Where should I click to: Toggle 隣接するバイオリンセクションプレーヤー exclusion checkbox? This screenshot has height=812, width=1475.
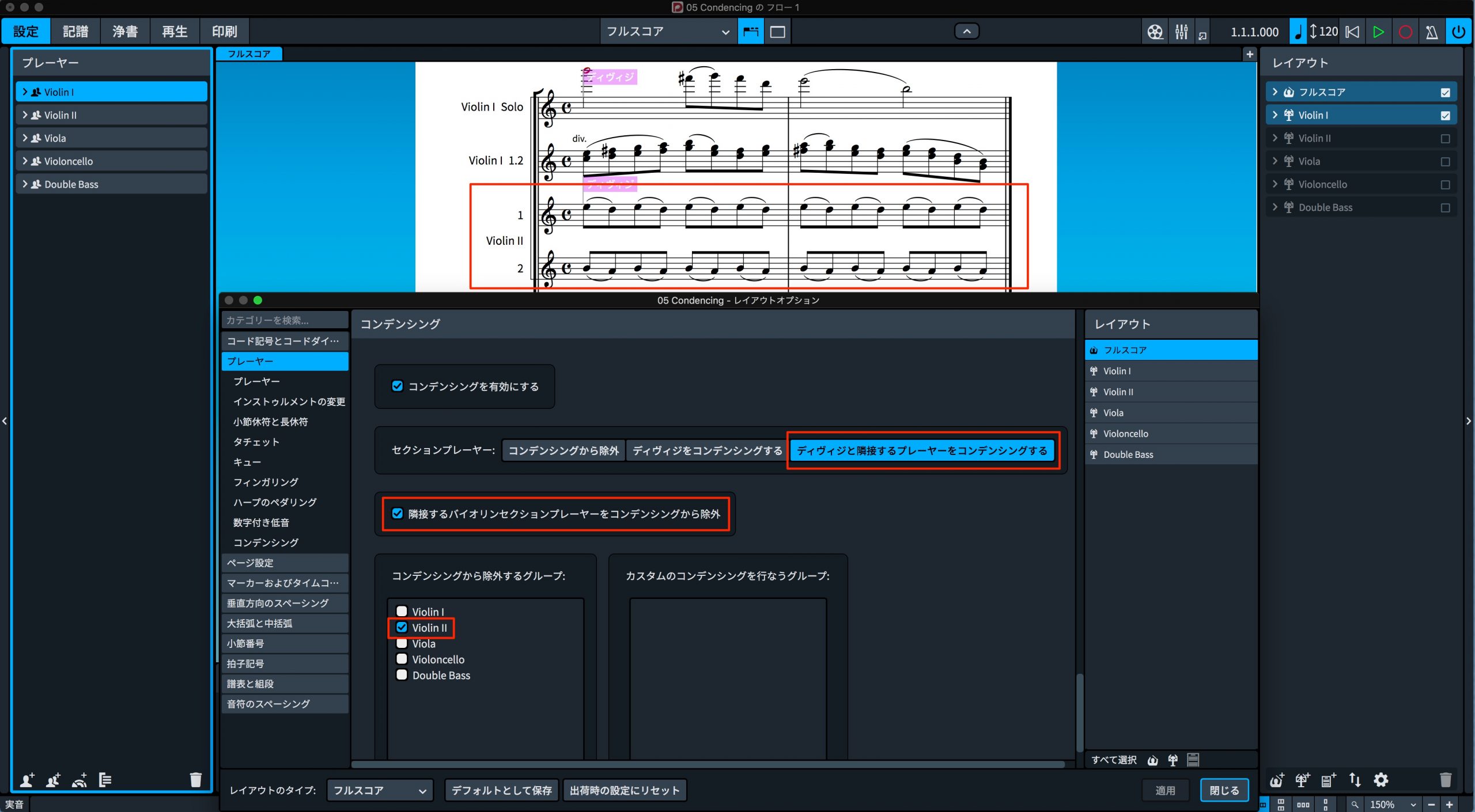(398, 513)
